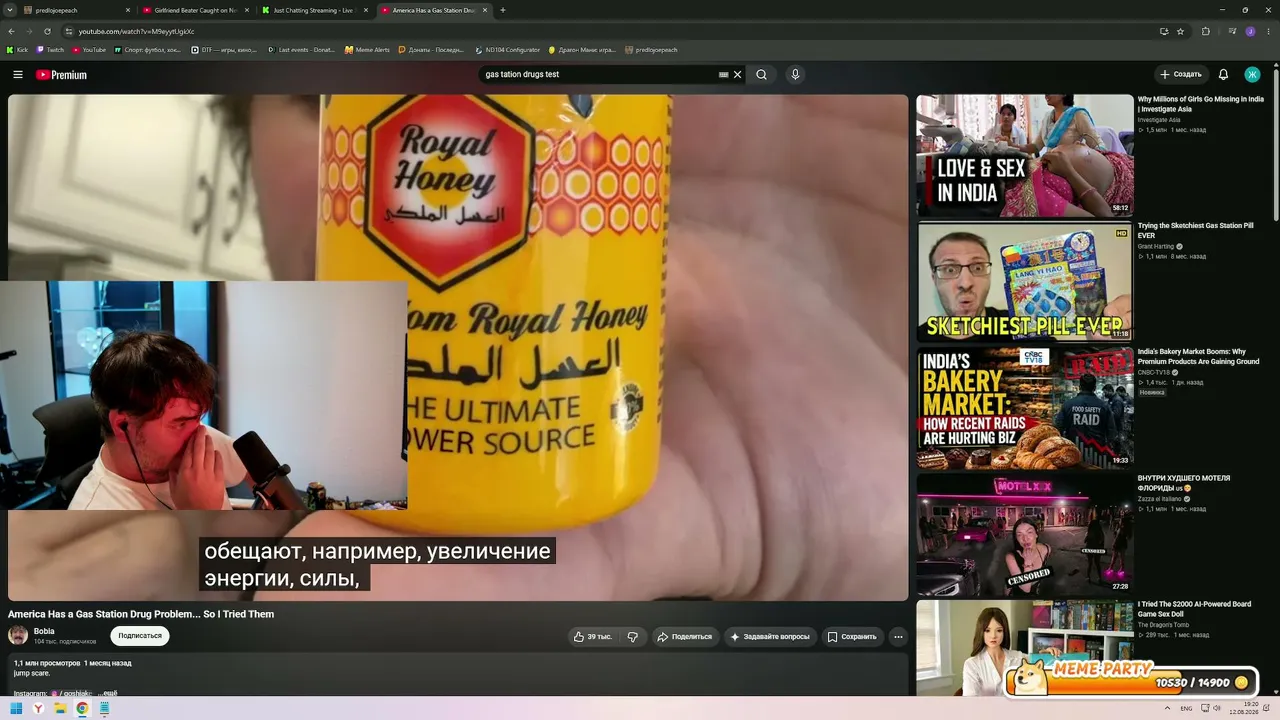
Task: Click the YouTube URL address bar
Action: pyautogui.click(x=600, y=31)
